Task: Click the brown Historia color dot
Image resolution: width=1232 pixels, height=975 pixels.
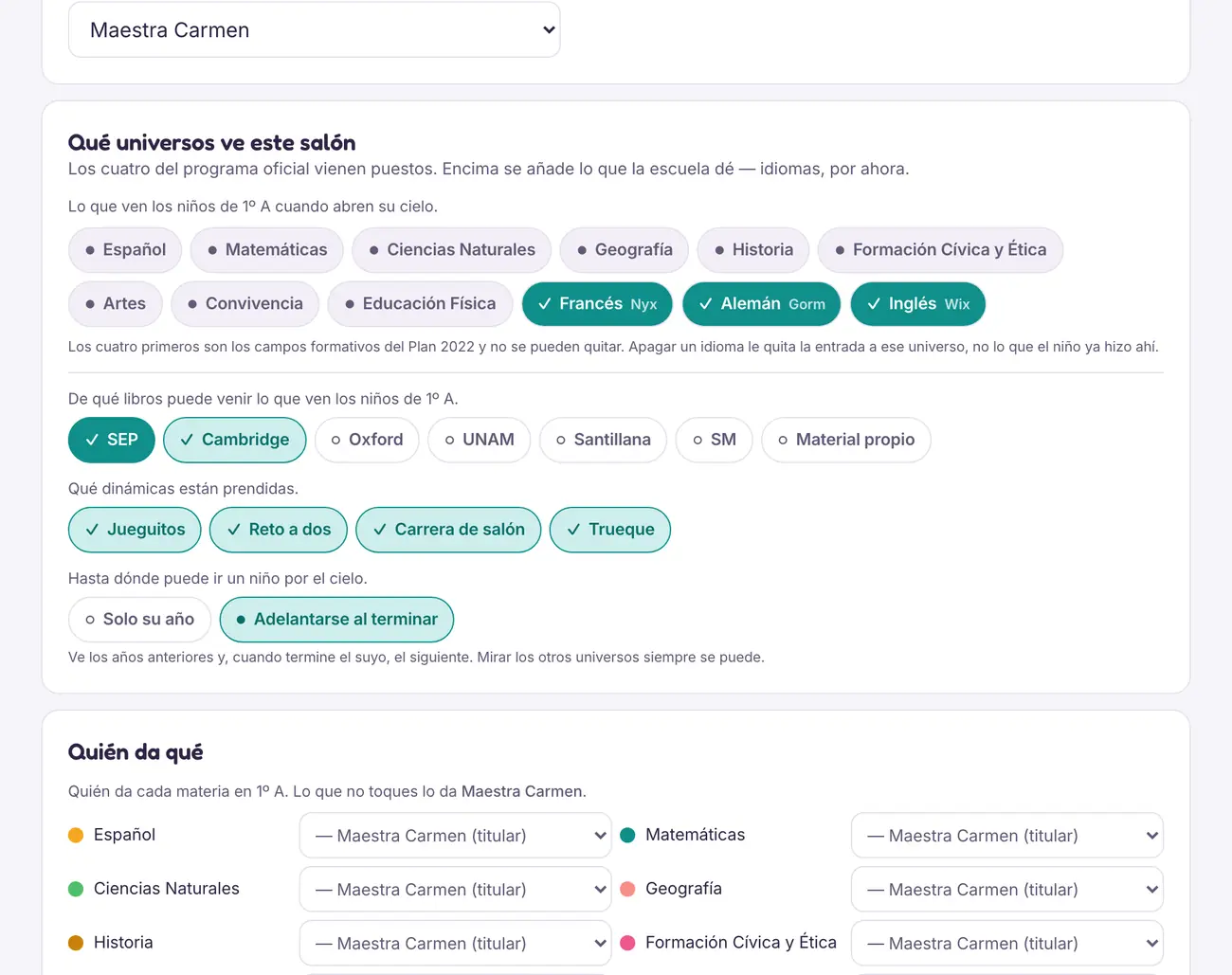Action: (76, 943)
